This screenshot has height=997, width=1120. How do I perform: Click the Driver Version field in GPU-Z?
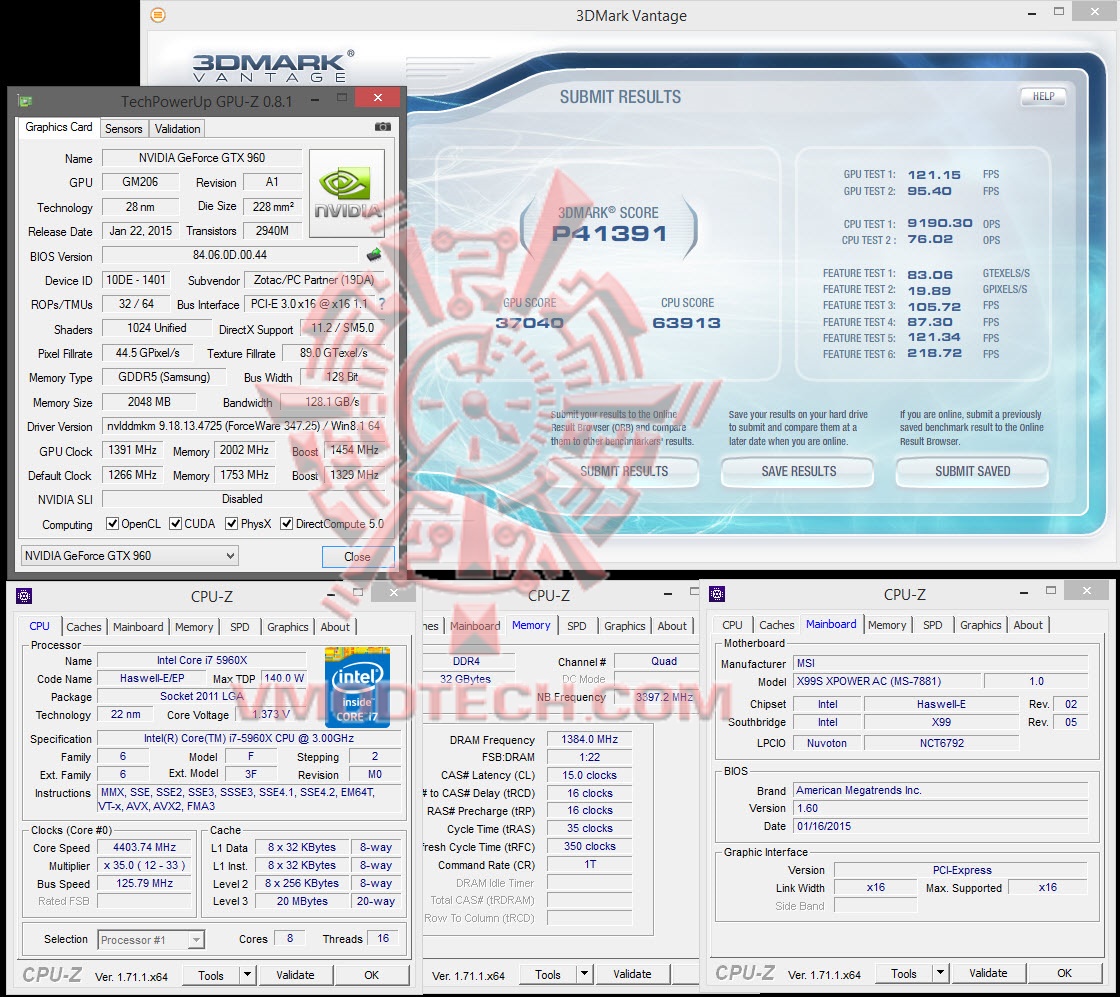point(244,426)
